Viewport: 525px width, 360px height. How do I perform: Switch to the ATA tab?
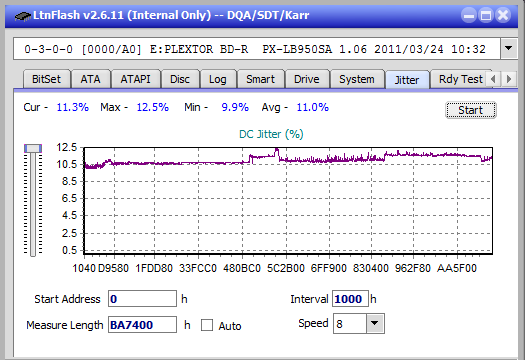[x=90, y=79]
